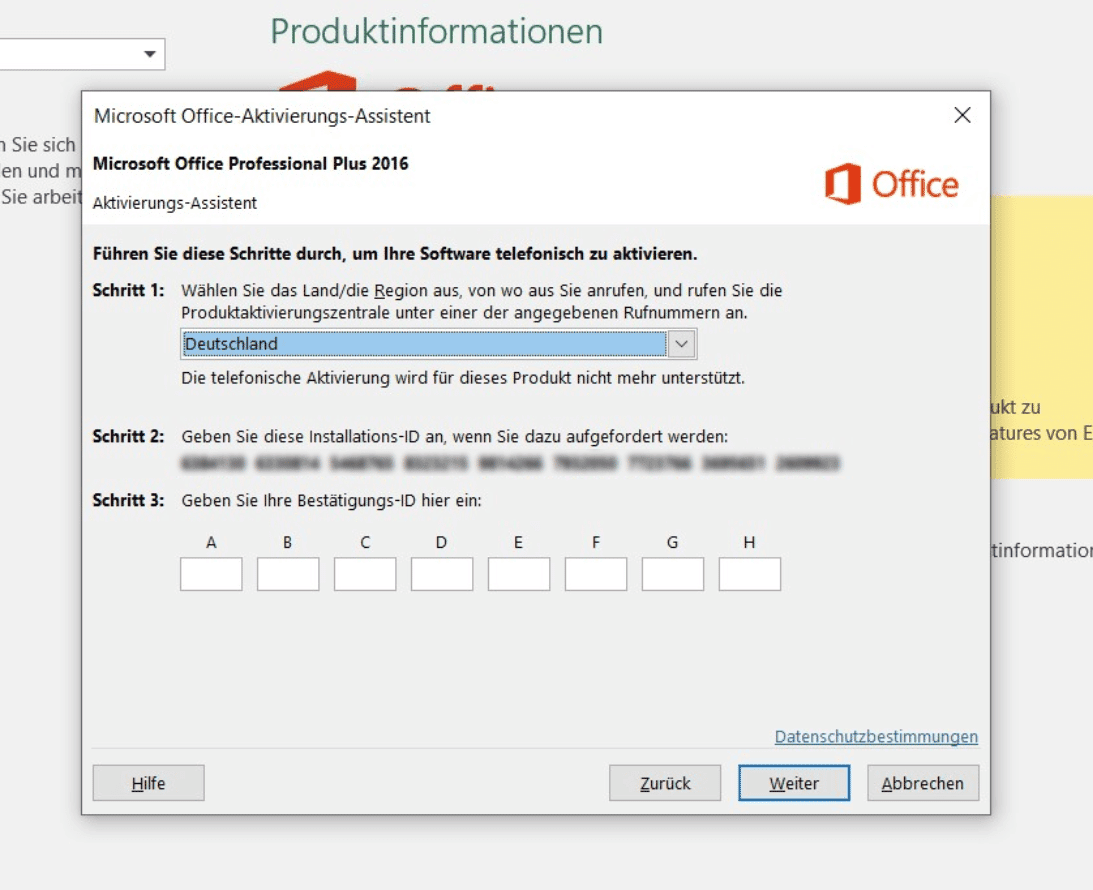Open the Datenschutzbestimmungen link
Image resolution: width=1093 pixels, height=890 pixels.
(x=876, y=737)
